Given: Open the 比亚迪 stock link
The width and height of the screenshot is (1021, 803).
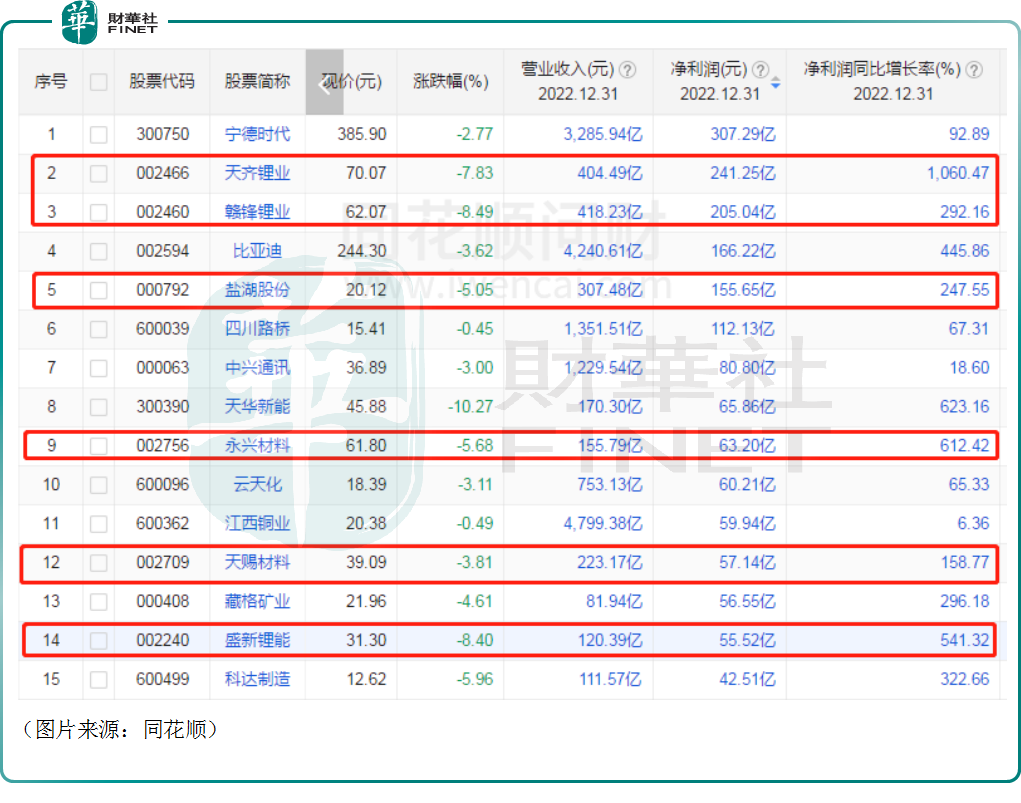Looking at the screenshot, I should pos(257,251).
